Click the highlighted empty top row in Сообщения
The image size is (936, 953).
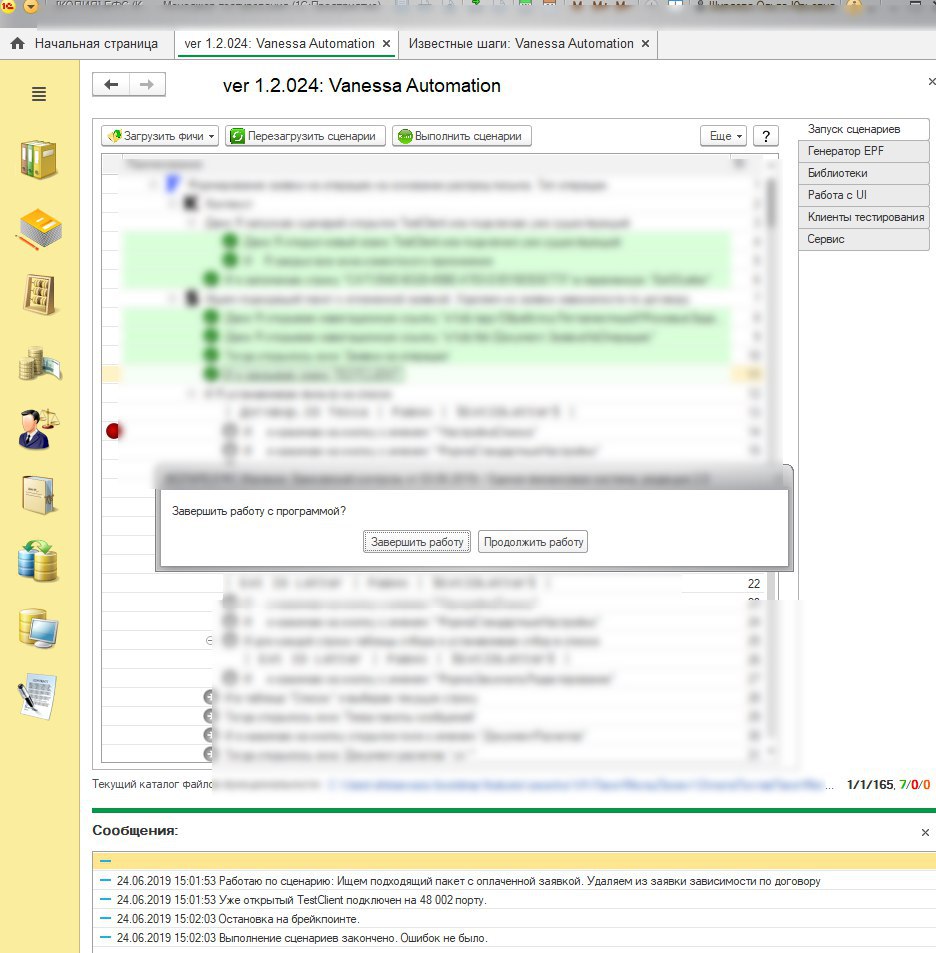pyautogui.click(x=514, y=861)
